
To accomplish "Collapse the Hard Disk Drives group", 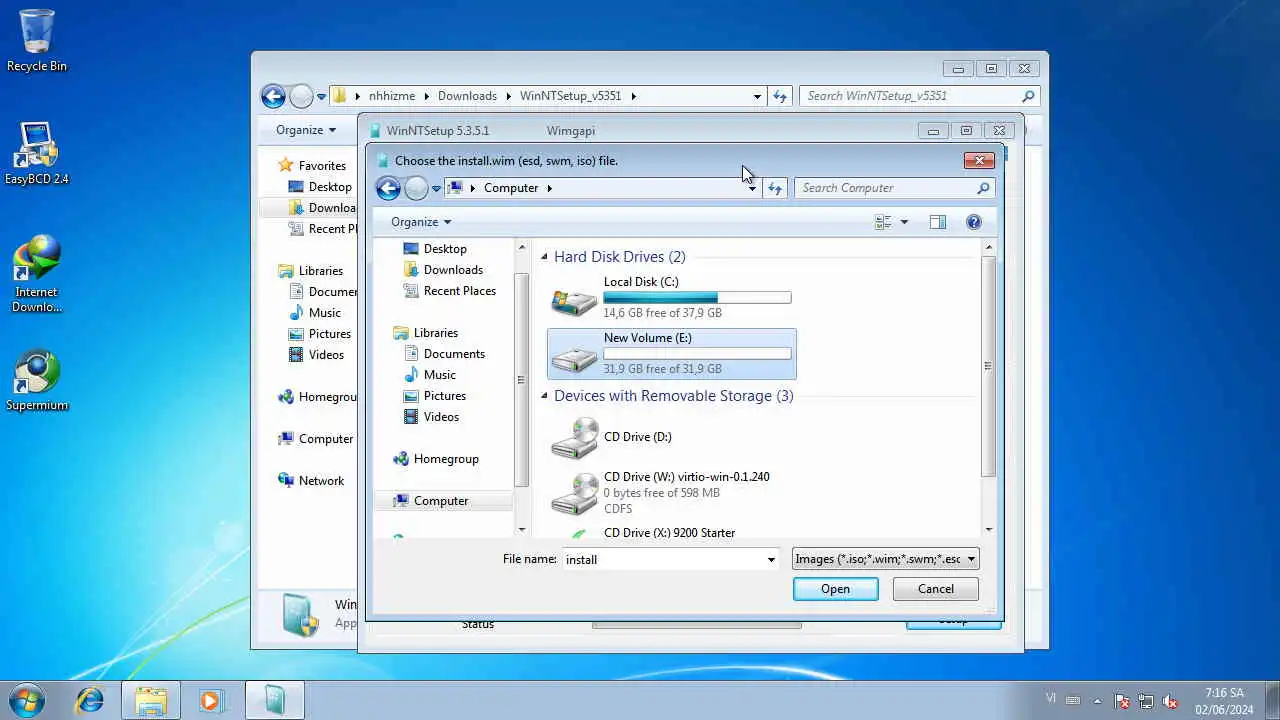I will point(545,257).
